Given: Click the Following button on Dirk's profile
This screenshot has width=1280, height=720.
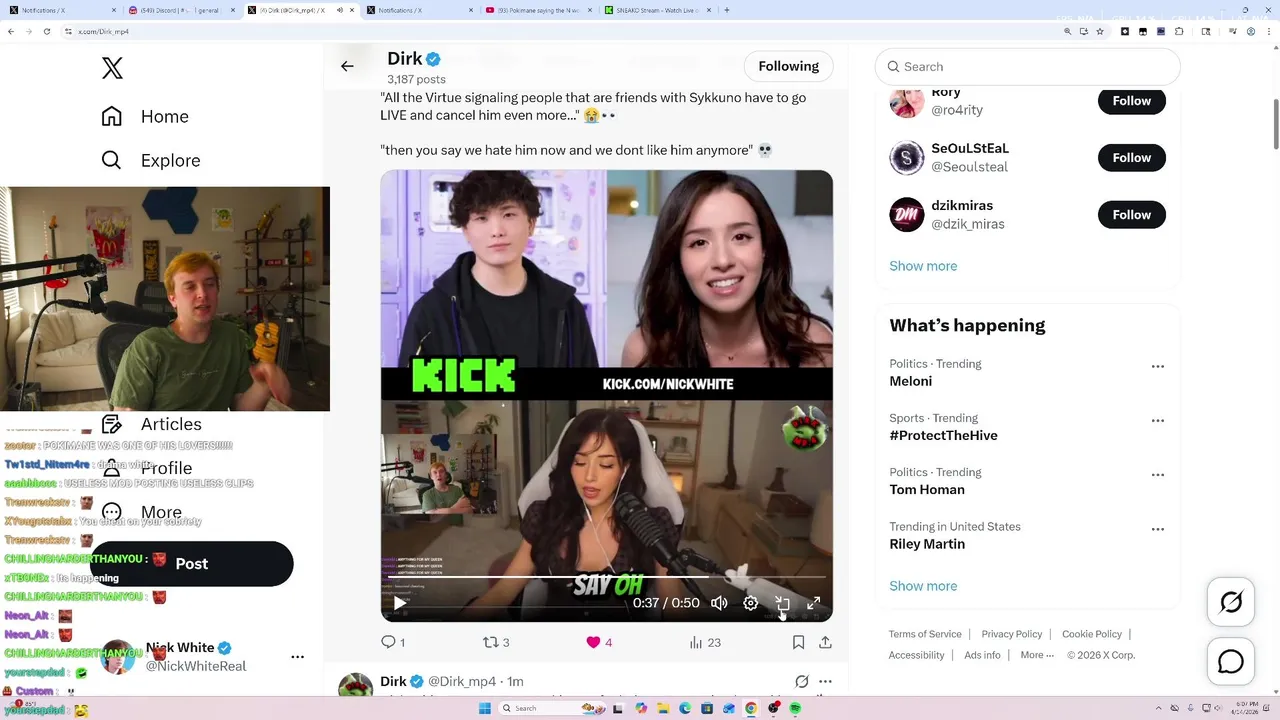Looking at the screenshot, I should (788, 66).
